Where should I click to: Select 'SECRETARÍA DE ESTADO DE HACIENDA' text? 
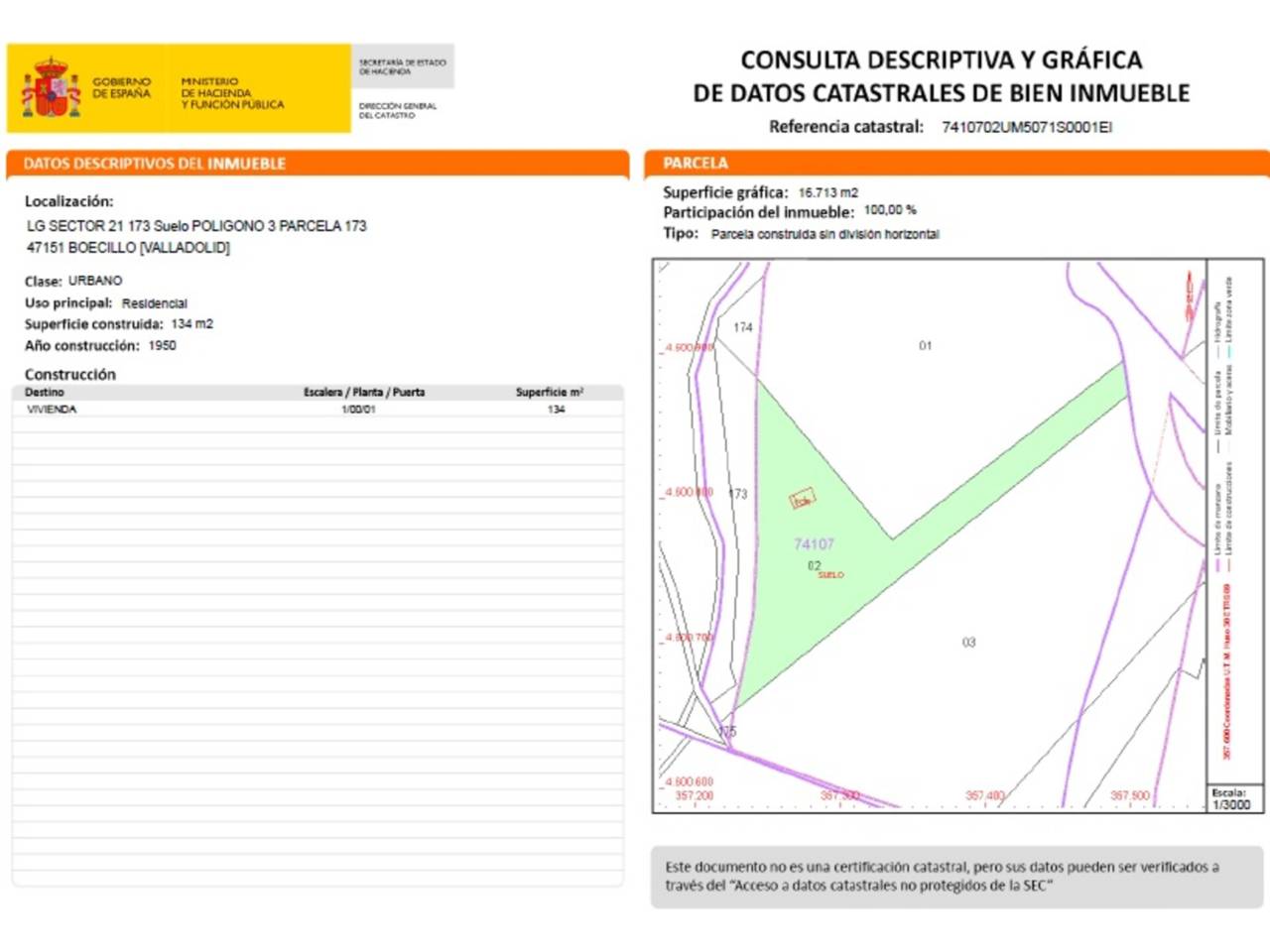(x=402, y=66)
